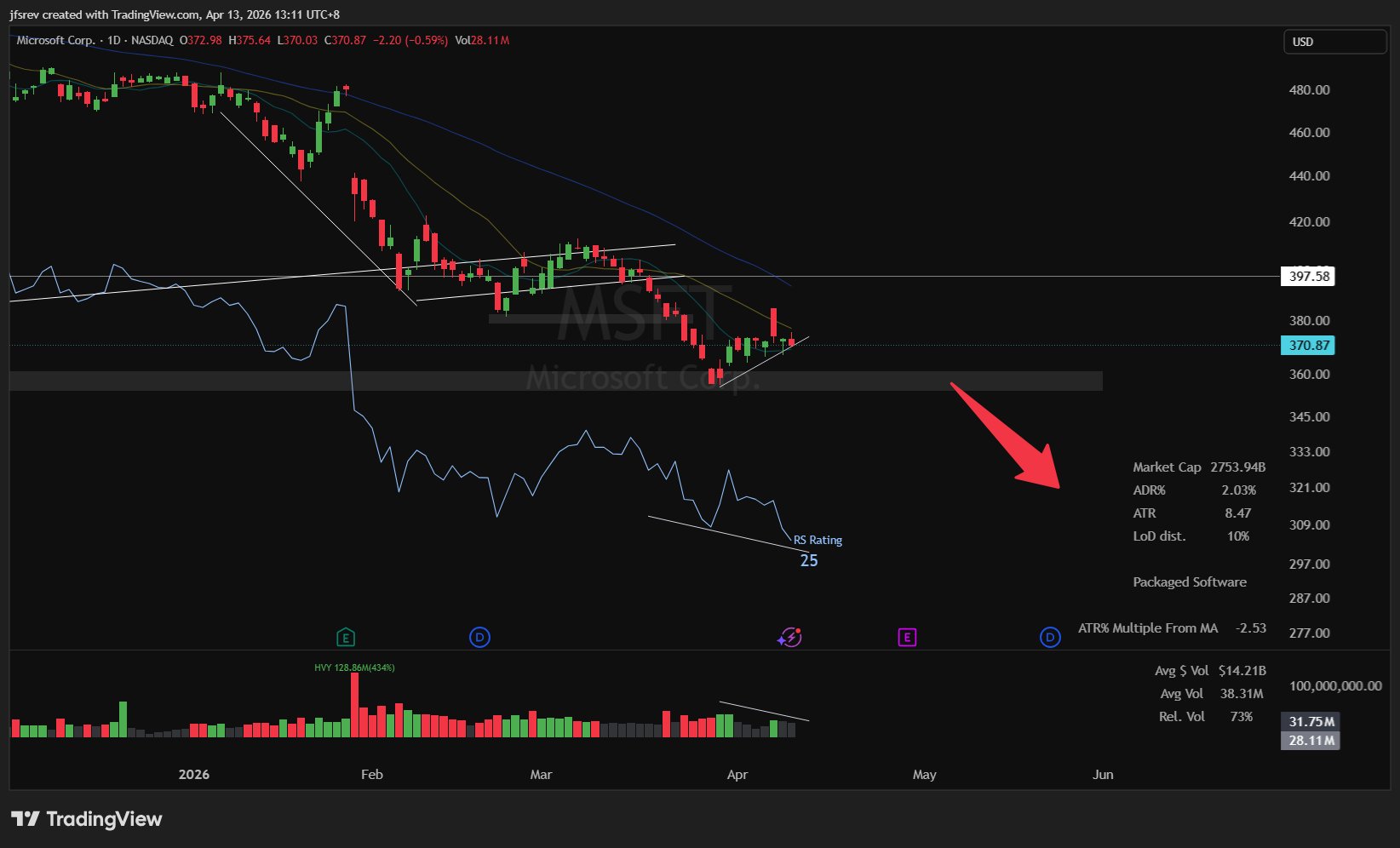
Task: Click the 28.11M volume label on the axis
Action: pyautogui.click(x=1311, y=740)
